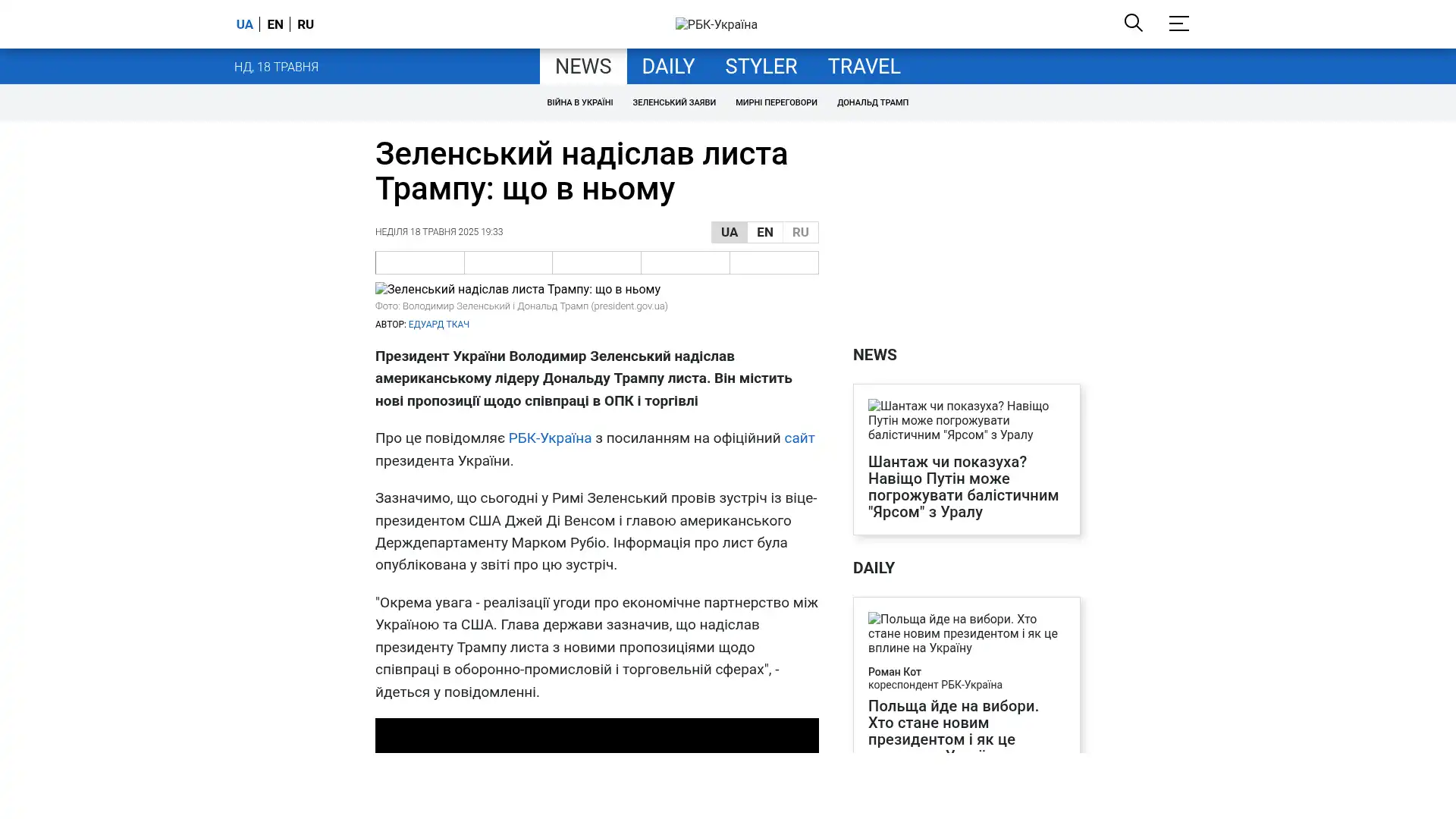Open author Едуард Ткач's page
The height and width of the screenshot is (819, 1456).
tap(438, 325)
